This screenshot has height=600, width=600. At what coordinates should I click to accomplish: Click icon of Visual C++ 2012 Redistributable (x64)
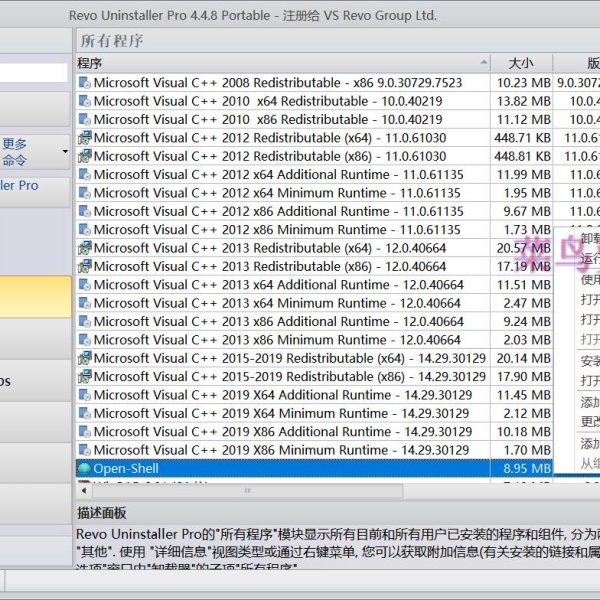click(85, 138)
